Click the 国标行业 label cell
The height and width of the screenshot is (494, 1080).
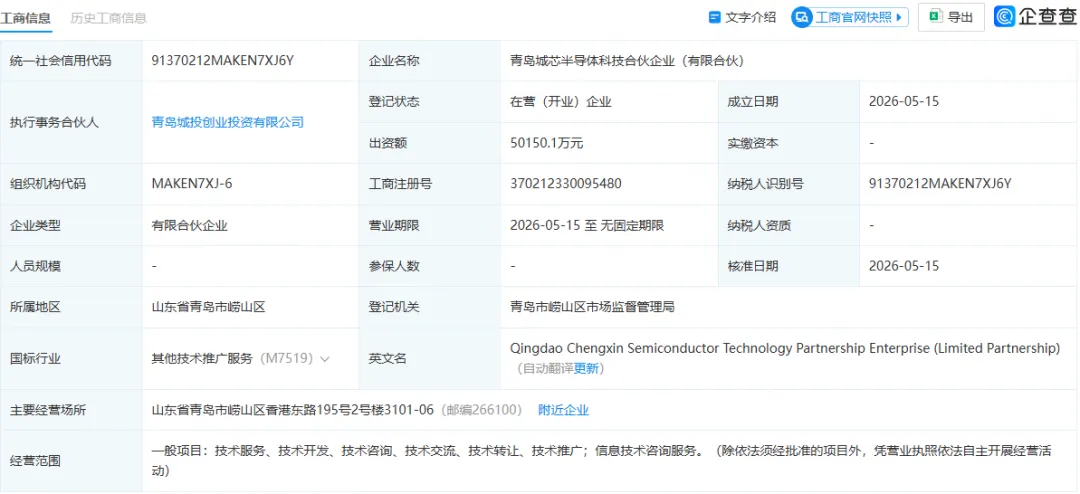71,358
